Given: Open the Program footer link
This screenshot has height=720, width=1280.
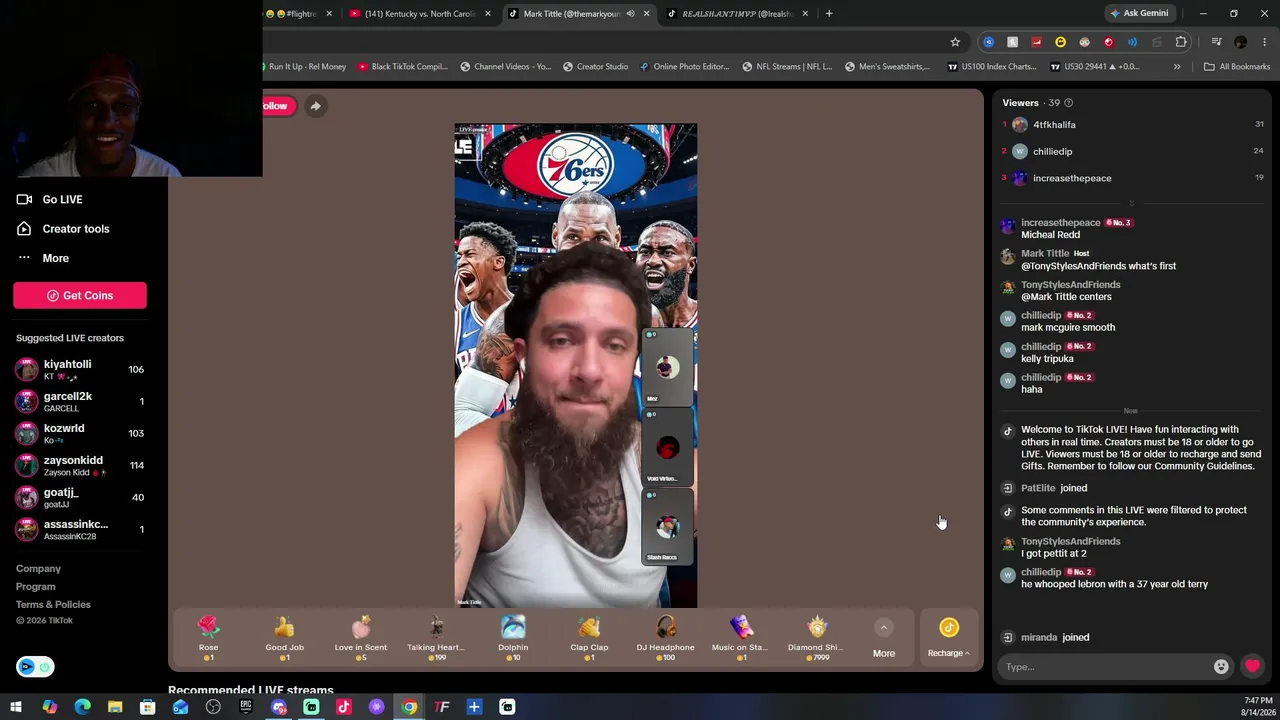Looking at the screenshot, I should pos(35,587).
